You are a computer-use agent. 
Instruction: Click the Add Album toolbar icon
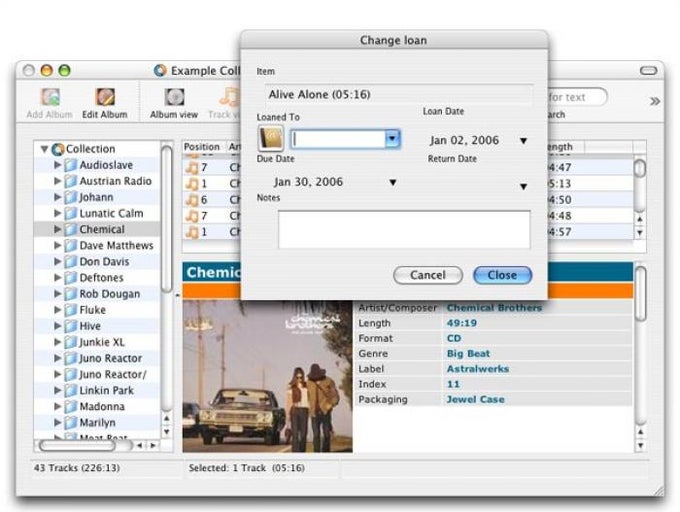pyautogui.click(x=50, y=98)
